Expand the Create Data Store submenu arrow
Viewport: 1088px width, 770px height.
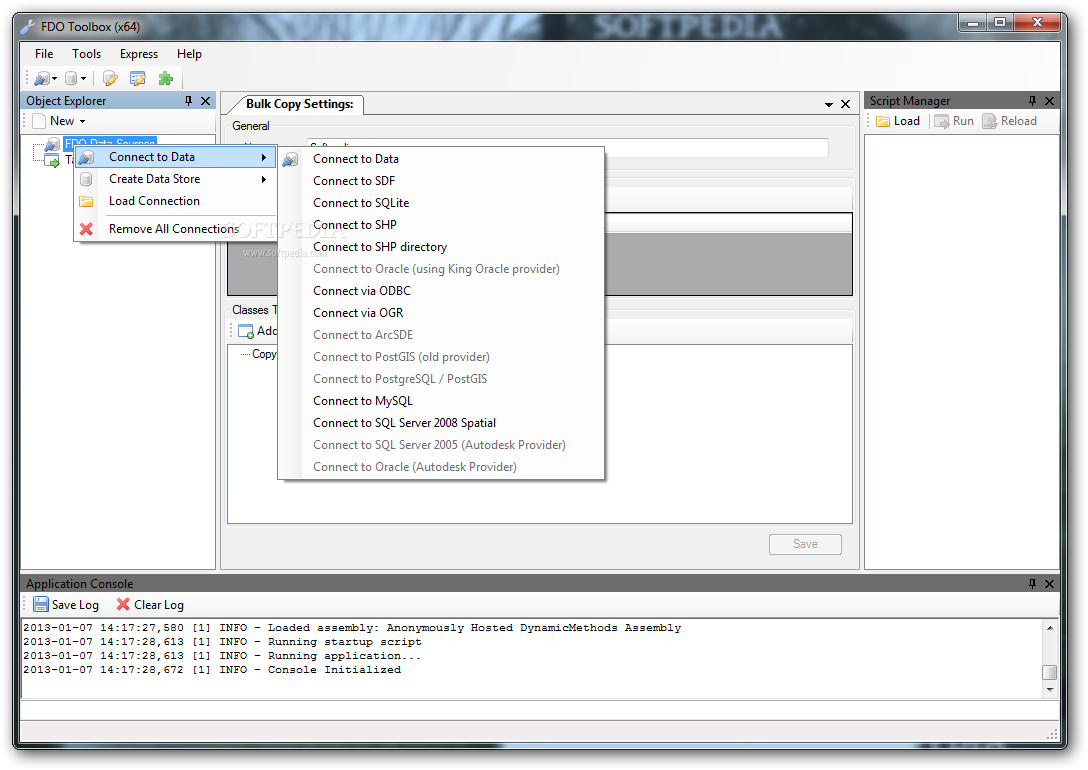tap(264, 180)
